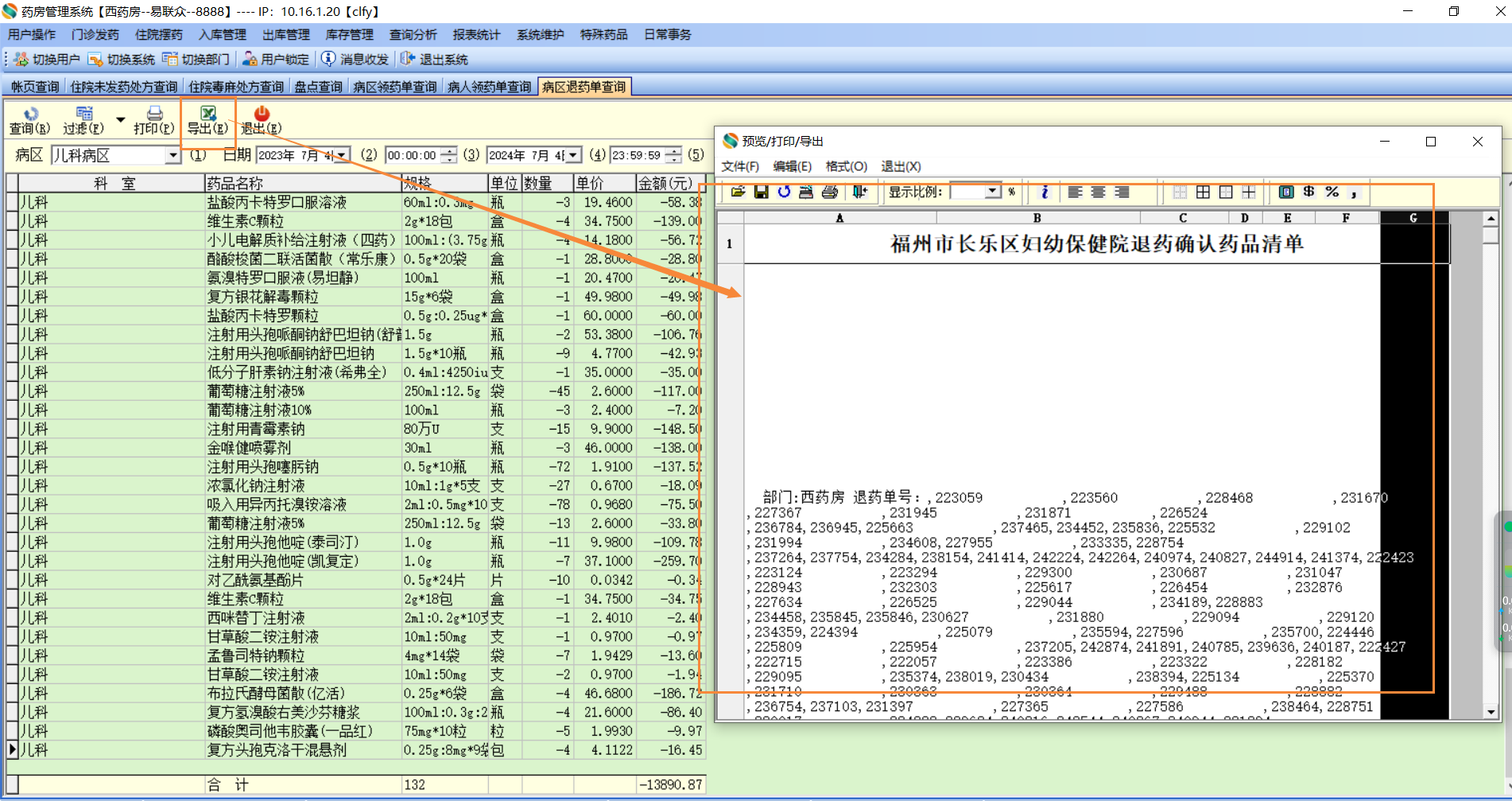Click the 用户锁定 lock user icon
The image size is (1512, 801).
pyautogui.click(x=250, y=59)
